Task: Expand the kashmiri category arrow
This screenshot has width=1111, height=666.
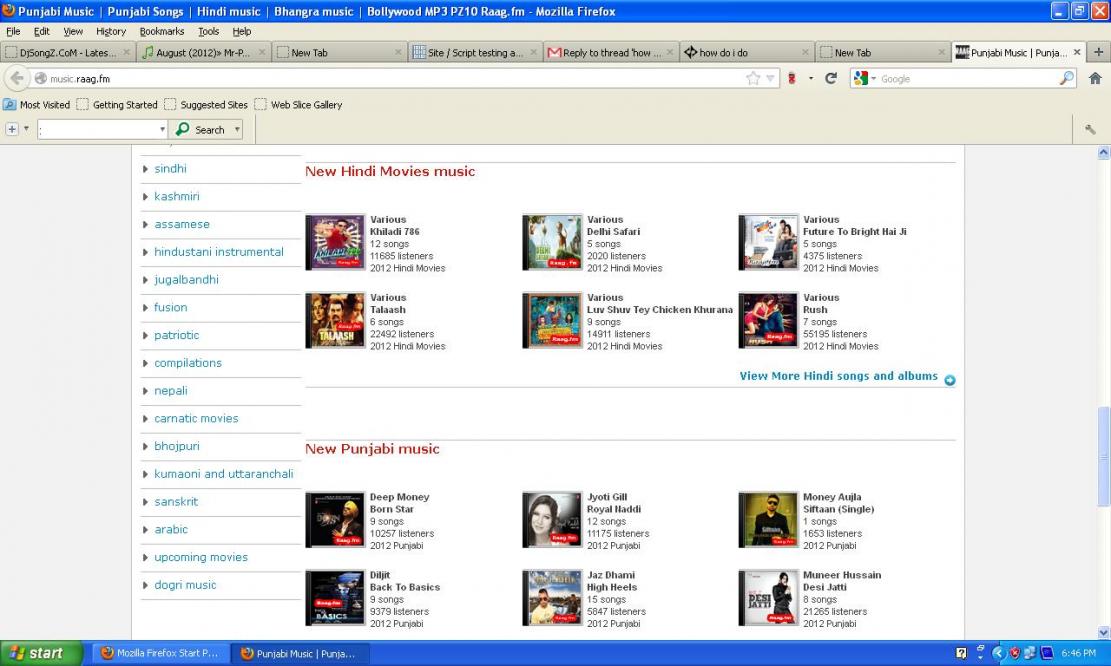Action: point(145,196)
